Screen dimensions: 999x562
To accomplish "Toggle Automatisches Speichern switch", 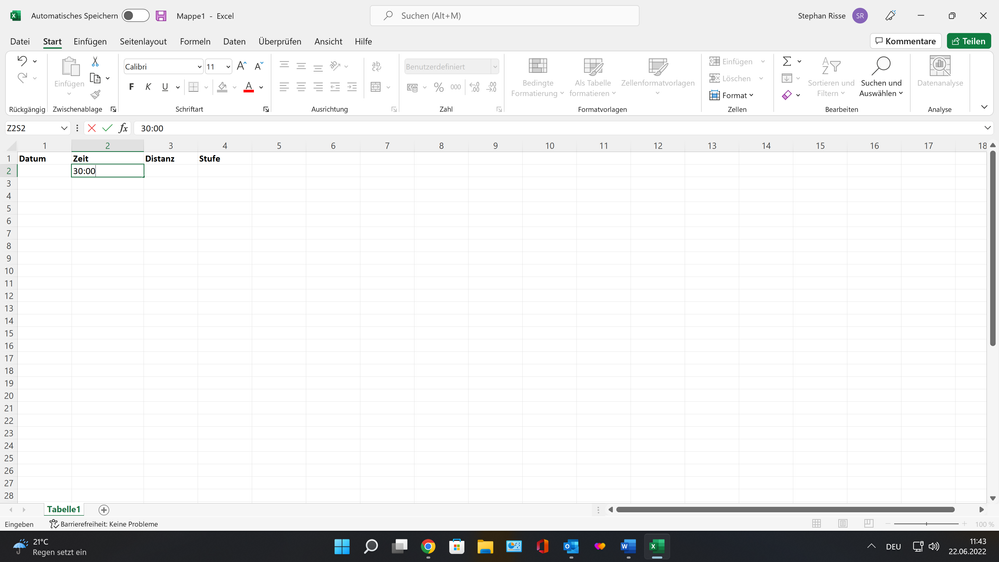I will pyautogui.click(x=136, y=16).
